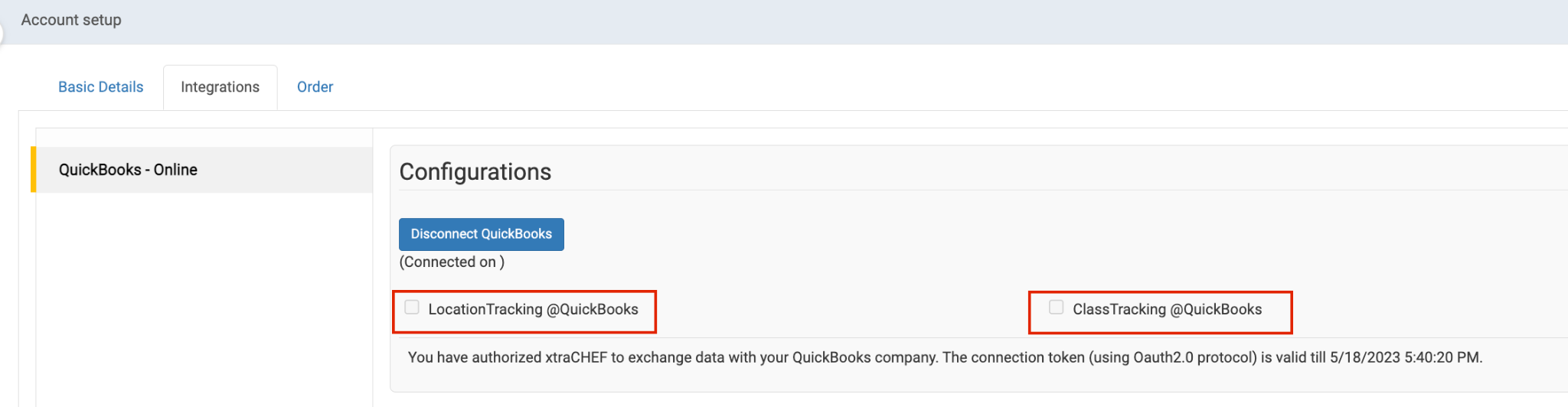
Task: Click the word xtraCHEF in the message
Action: pyautogui.click(x=576, y=357)
